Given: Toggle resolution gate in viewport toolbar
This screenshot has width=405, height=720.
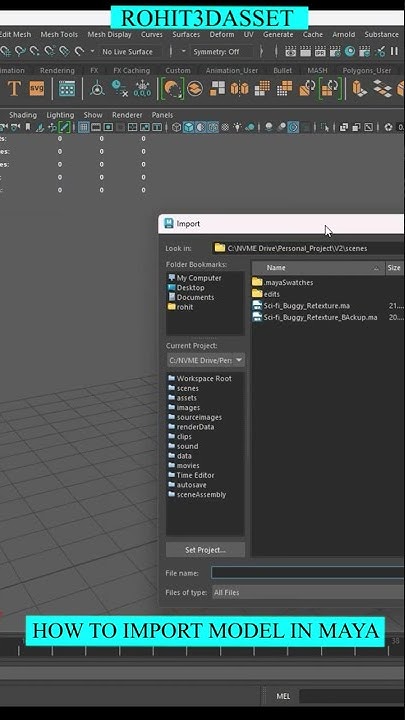Looking at the screenshot, I should (x=108, y=127).
